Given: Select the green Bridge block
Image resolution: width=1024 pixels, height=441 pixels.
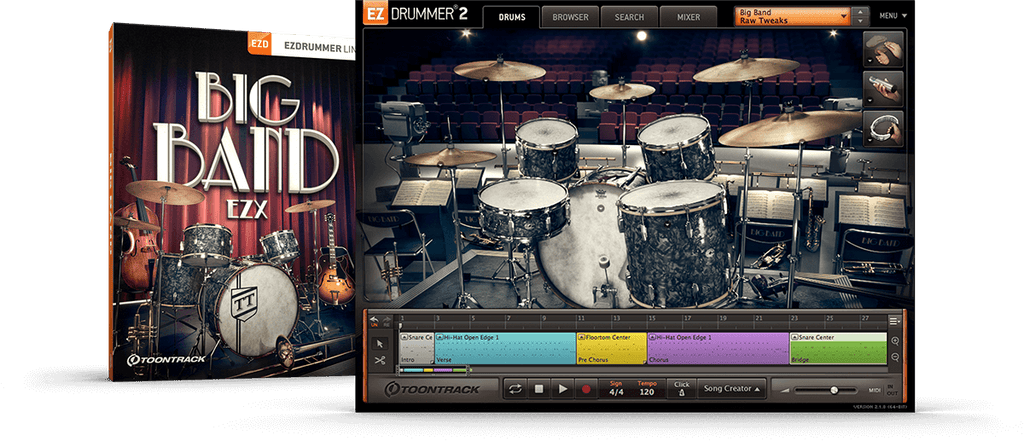Looking at the screenshot, I should [x=839, y=348].
